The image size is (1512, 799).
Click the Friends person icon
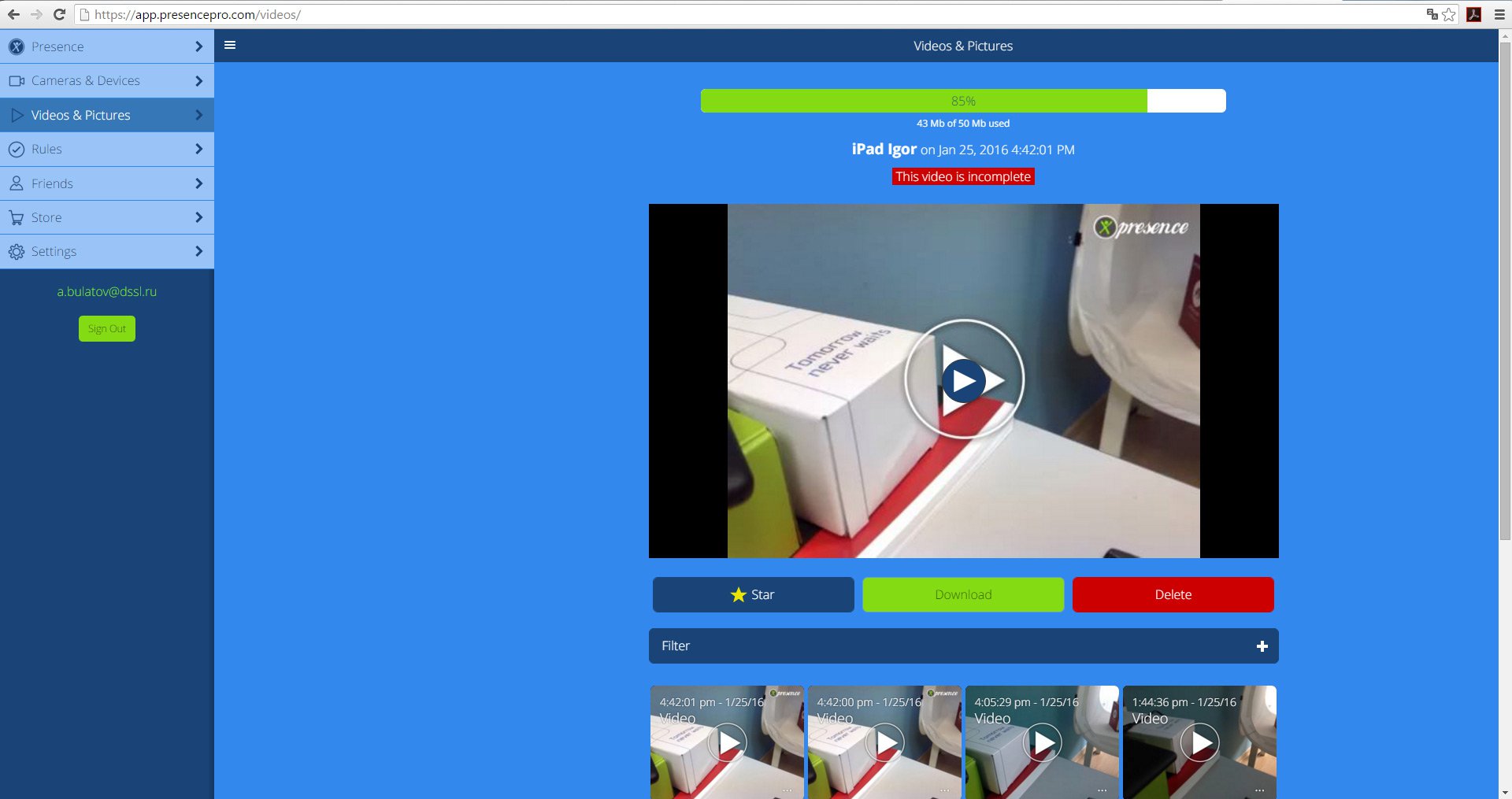17,183
